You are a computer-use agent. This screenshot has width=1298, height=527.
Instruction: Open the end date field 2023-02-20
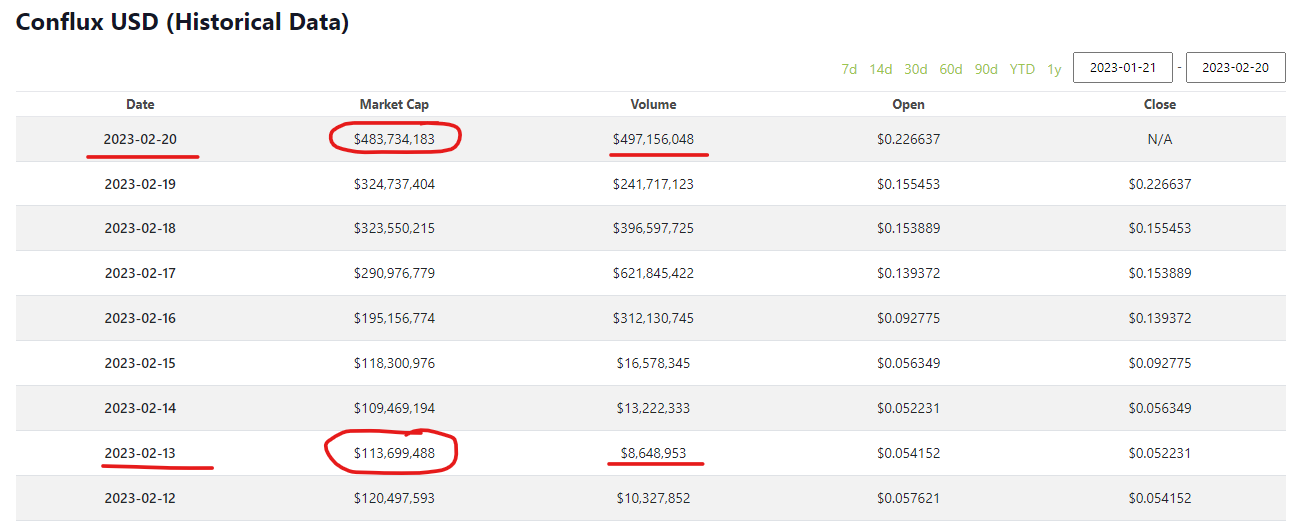pyautogui.click(x=1235, y=68)
